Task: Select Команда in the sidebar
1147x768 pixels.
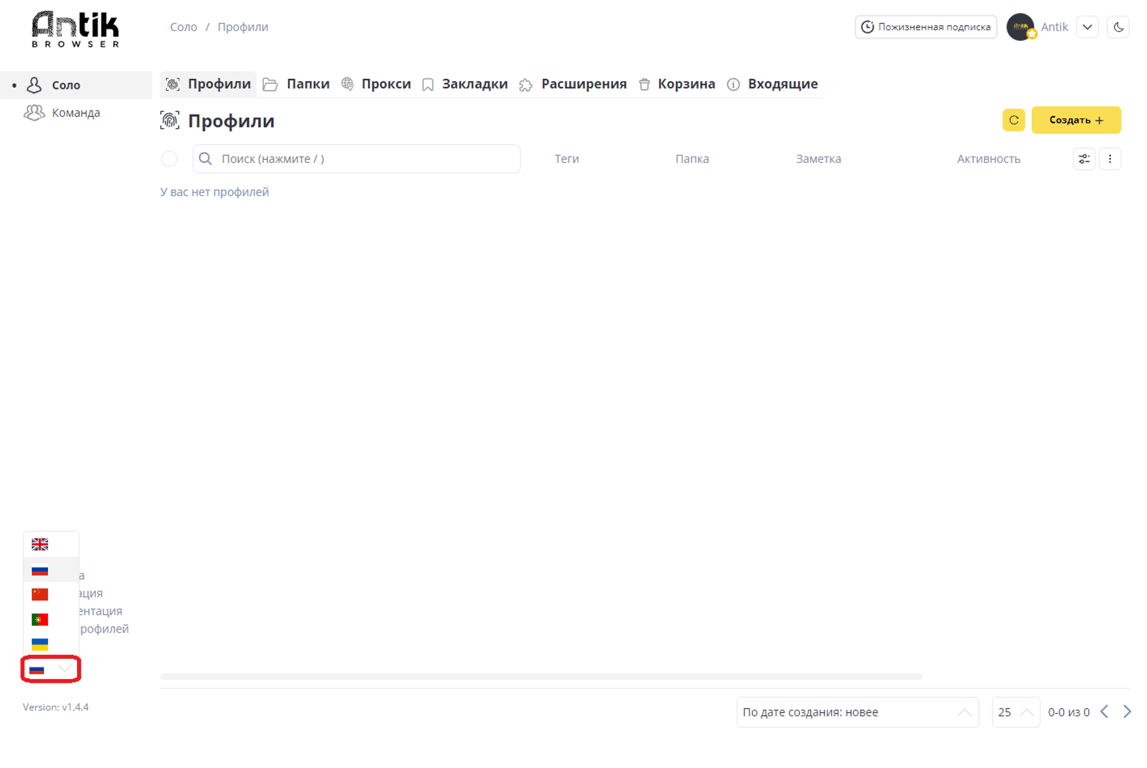Action: pos(76,113)
